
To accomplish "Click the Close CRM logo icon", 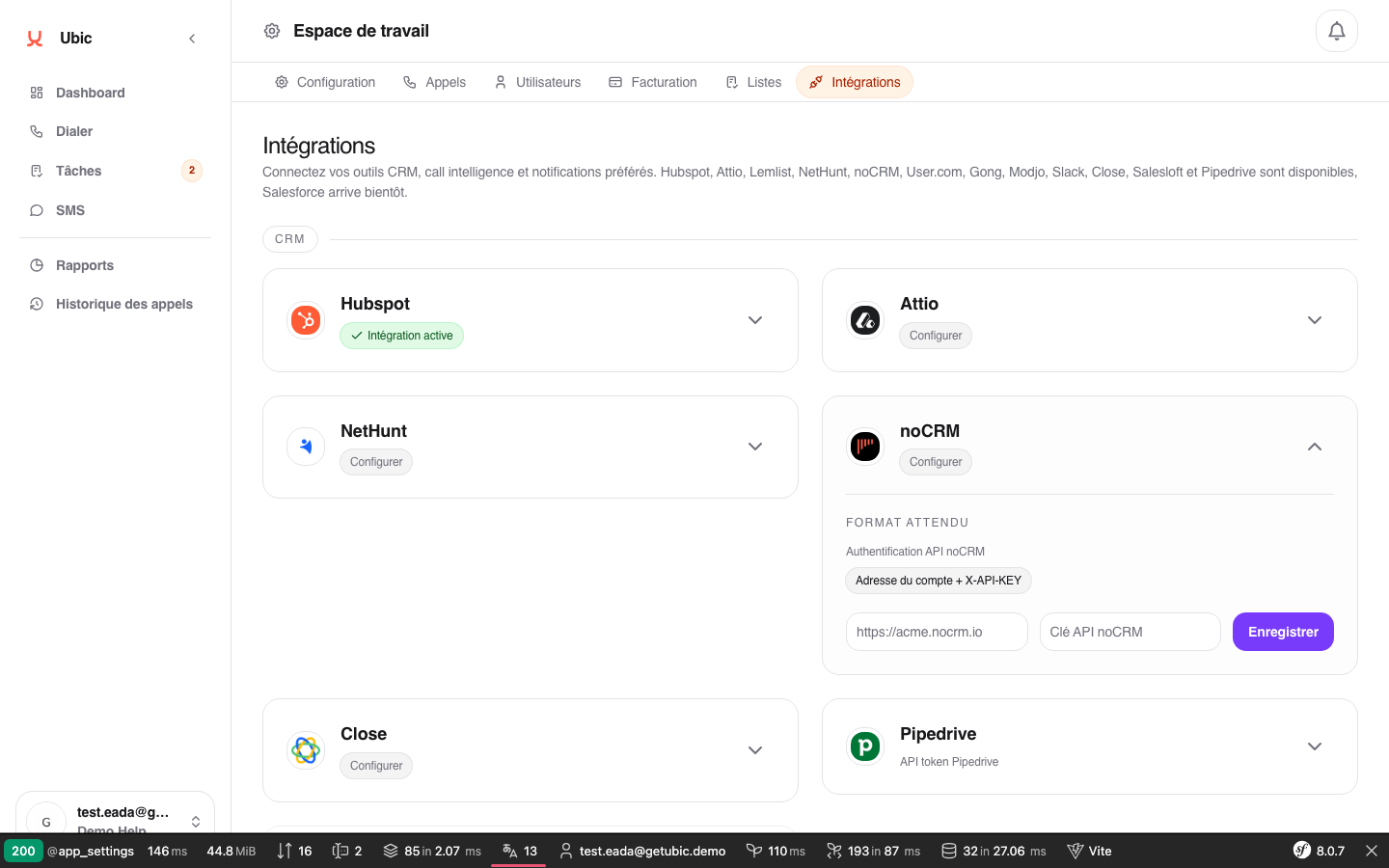I will [306, 750].
